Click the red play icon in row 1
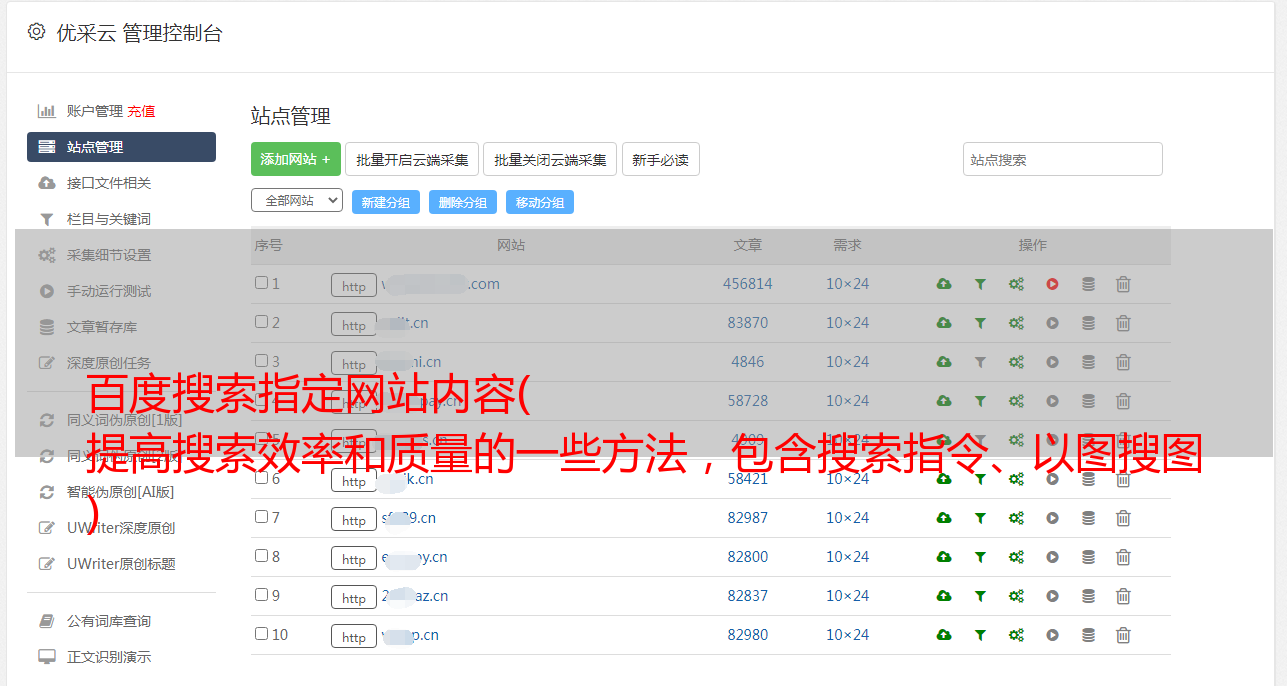This screenshot has width=1287, height=686. (x=1052, y=284)
